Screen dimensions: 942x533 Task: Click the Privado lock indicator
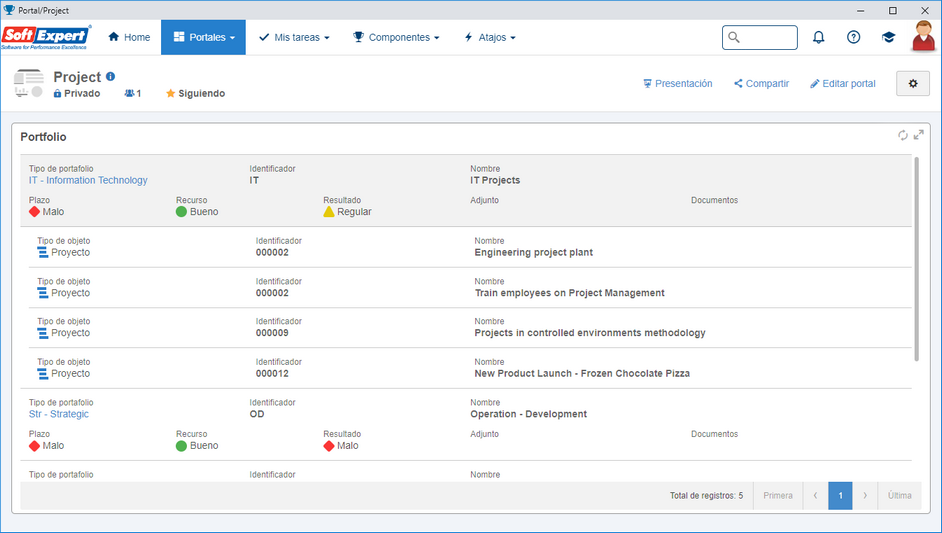pyautogui.click(x=76, y=93)
